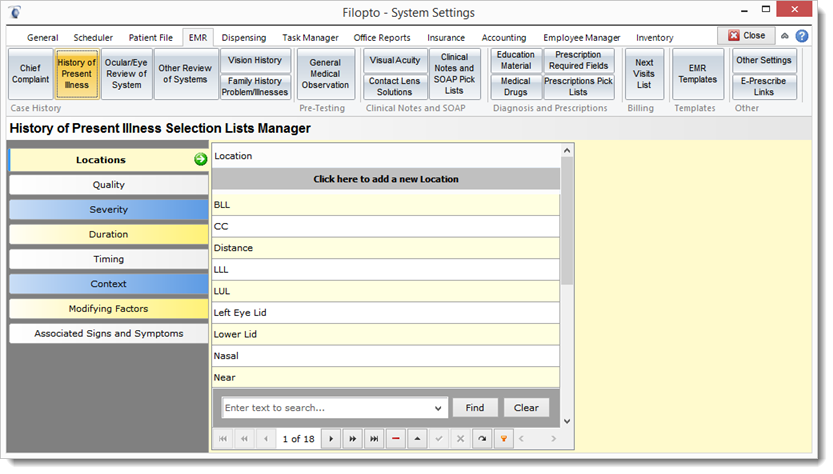
Task: Click the edit record up-triangle icon
Action: [418, 439]
